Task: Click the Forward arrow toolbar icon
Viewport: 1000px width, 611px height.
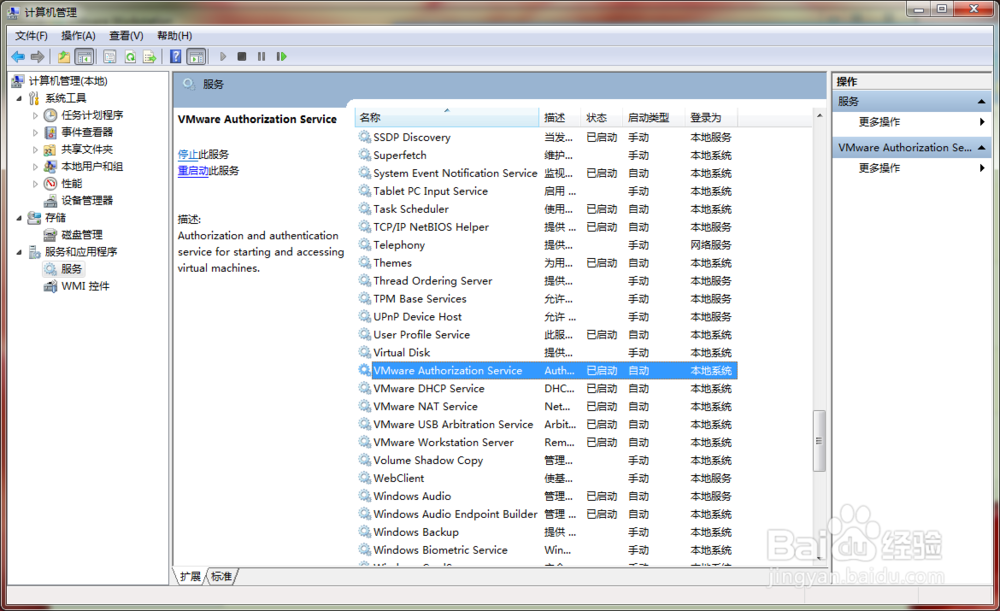Action: tap(38, 57)
